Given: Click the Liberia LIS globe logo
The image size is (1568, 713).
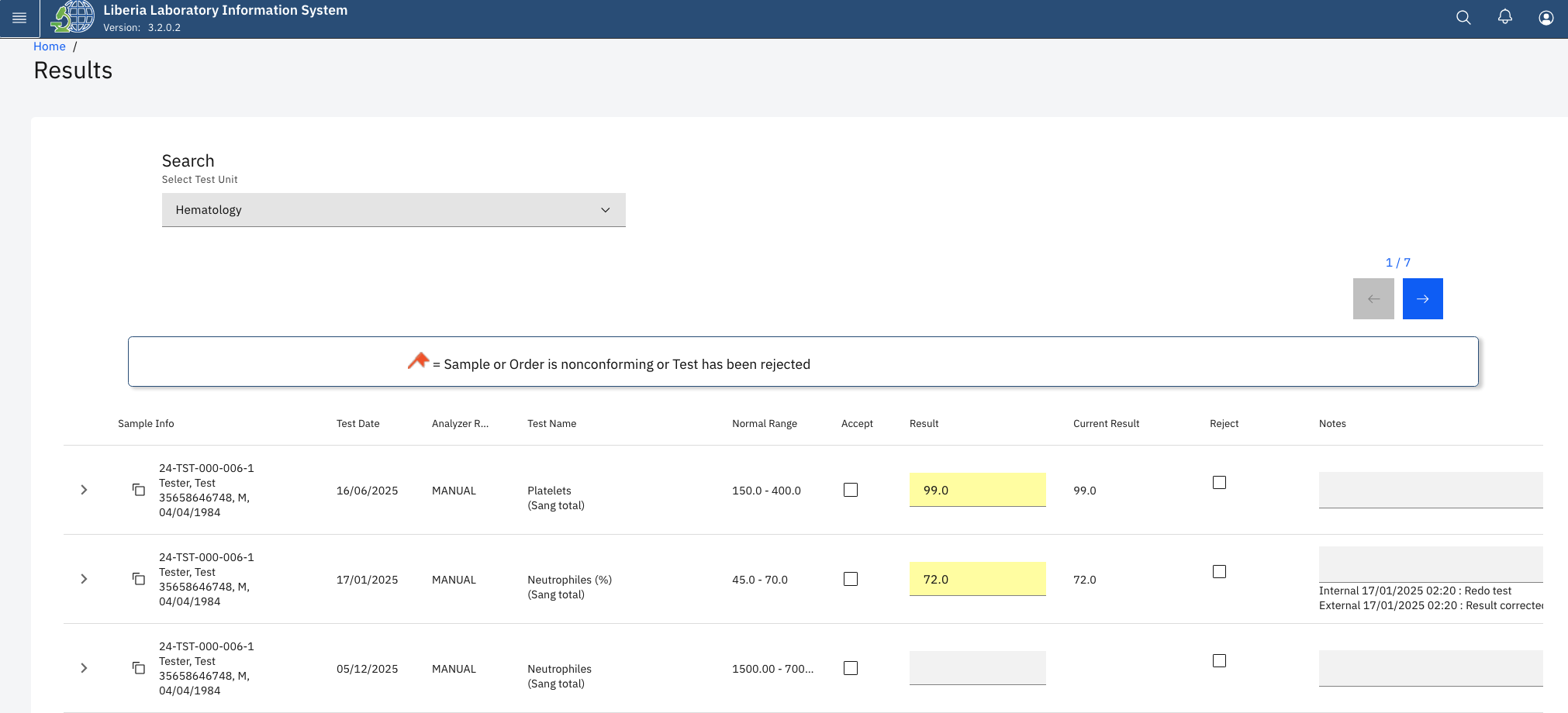Looking at the screenshot, I should coord(73,17).
